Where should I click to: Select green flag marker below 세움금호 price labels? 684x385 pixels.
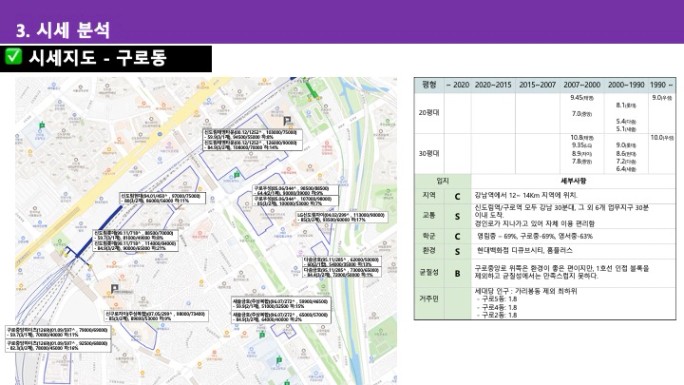pos(262,334)
